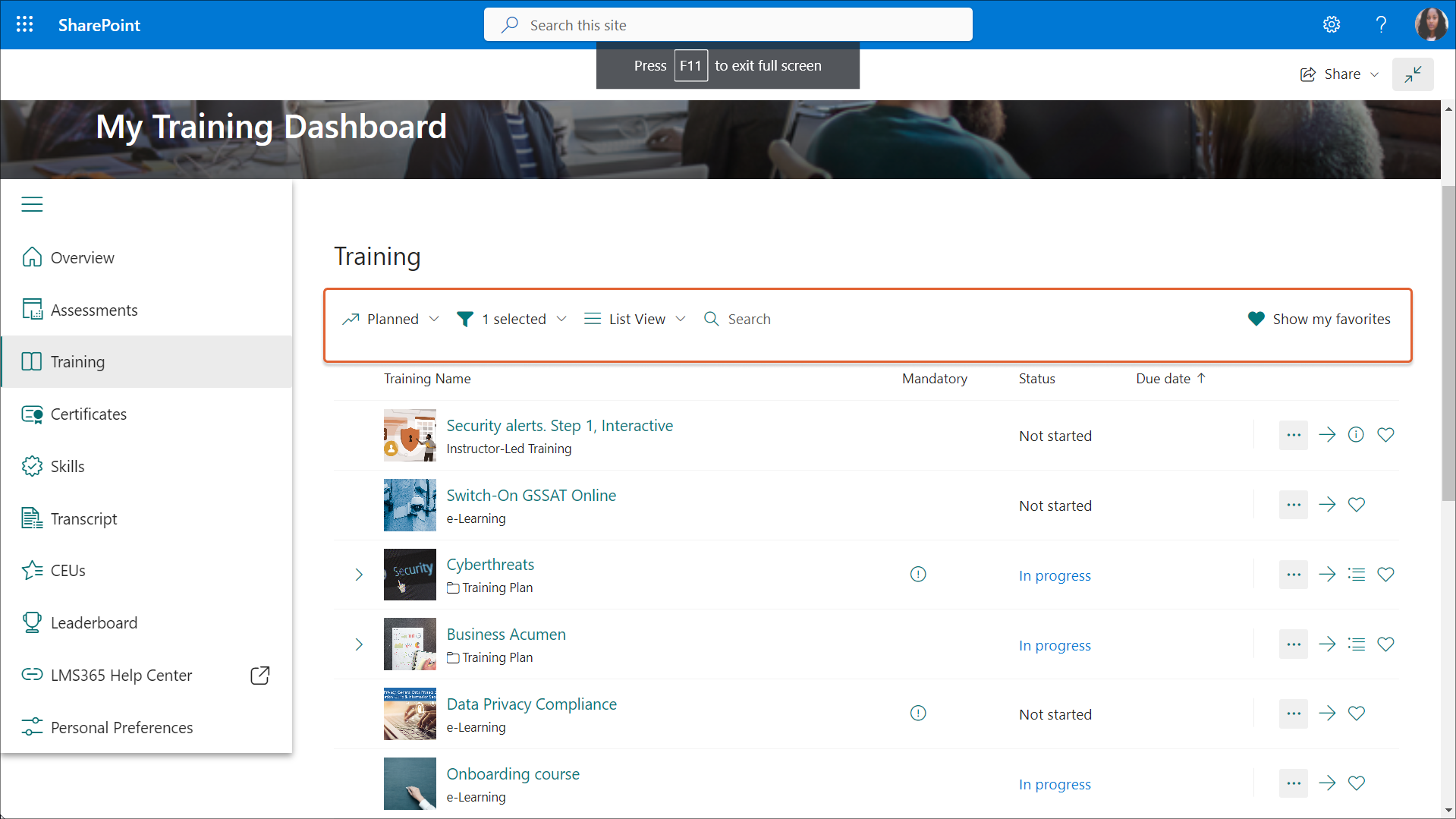
Task: Click info icon on Security alerts row
Action: point(1356,435)
